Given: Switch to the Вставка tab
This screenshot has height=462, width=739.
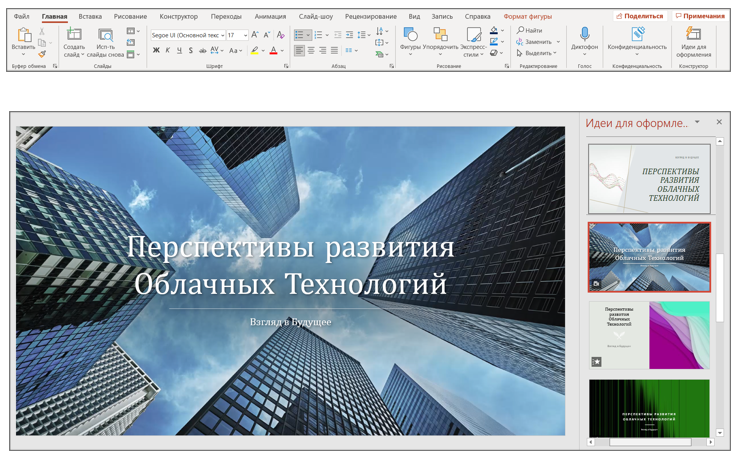Looking at the screenshot, I should tap(90, 16).
